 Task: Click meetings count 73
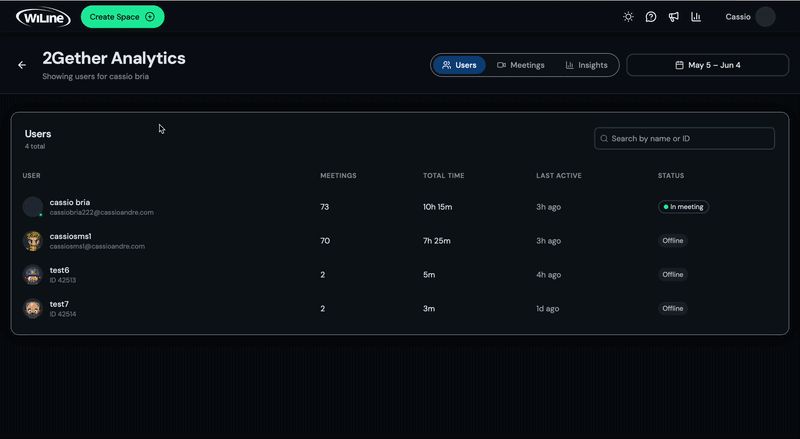coord(324,207)
